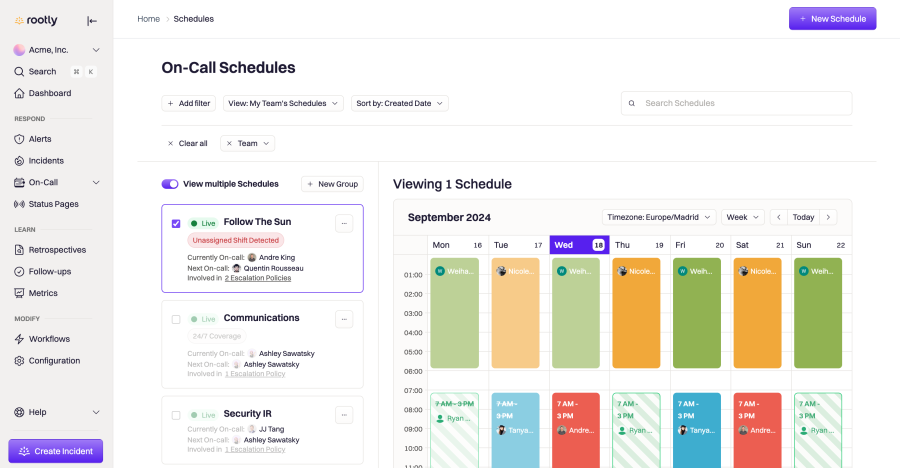Toggle View multiple Schedules switch

click(x=170, y=184)
